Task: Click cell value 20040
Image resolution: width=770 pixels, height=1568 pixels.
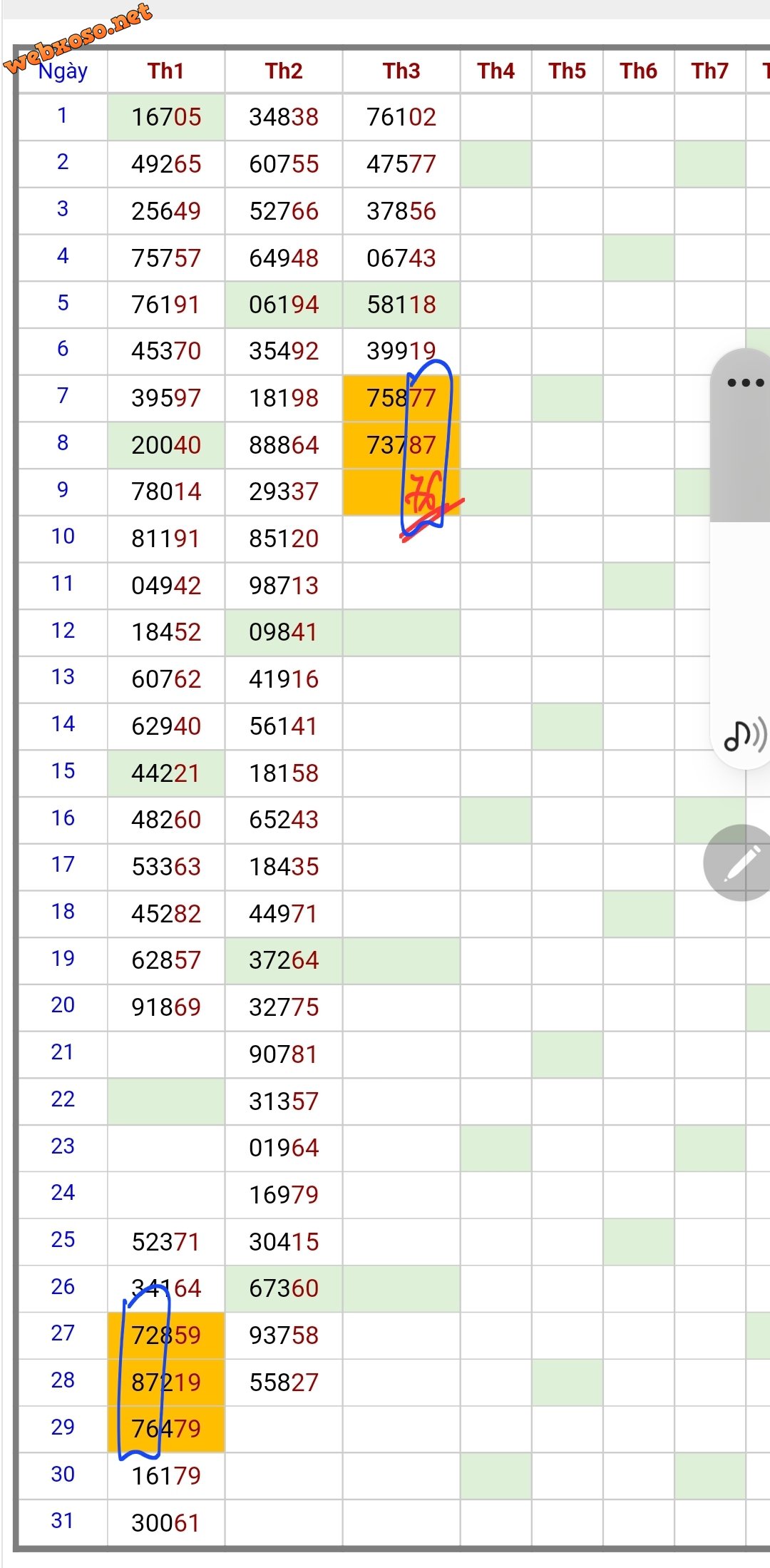Action: pos(166,445)
